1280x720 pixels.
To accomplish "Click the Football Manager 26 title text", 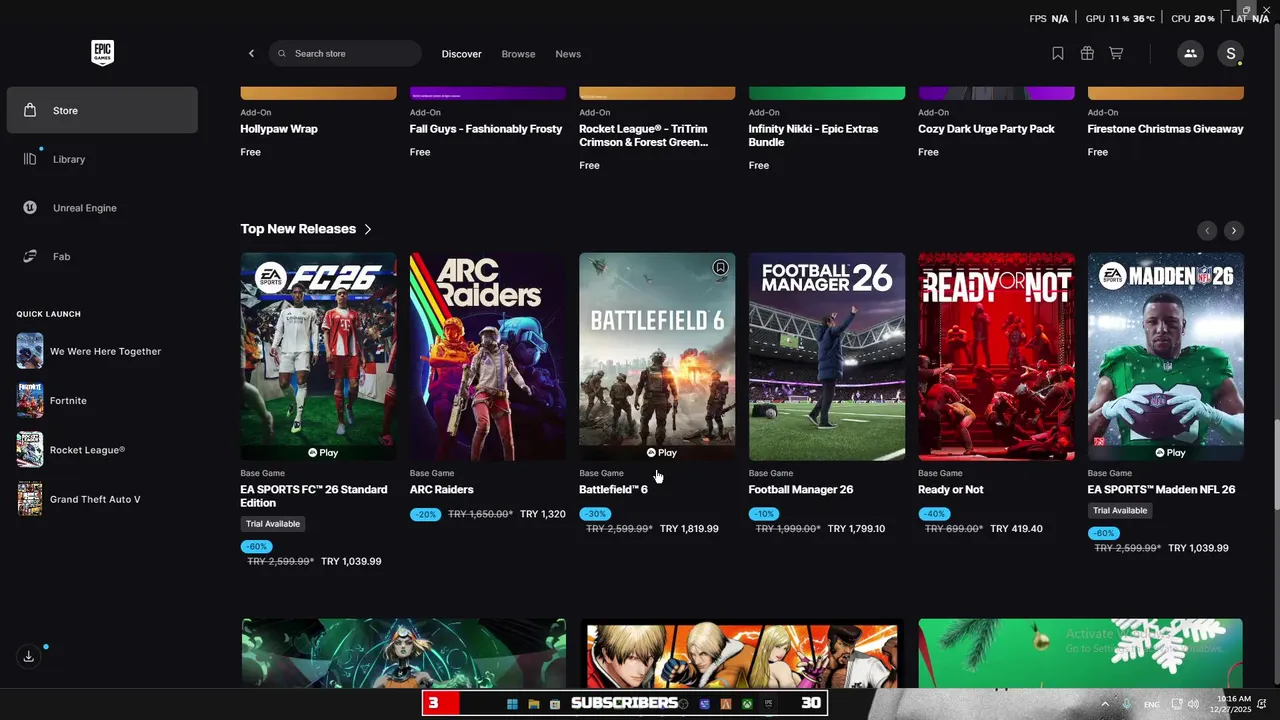I will tap(801, 489).
